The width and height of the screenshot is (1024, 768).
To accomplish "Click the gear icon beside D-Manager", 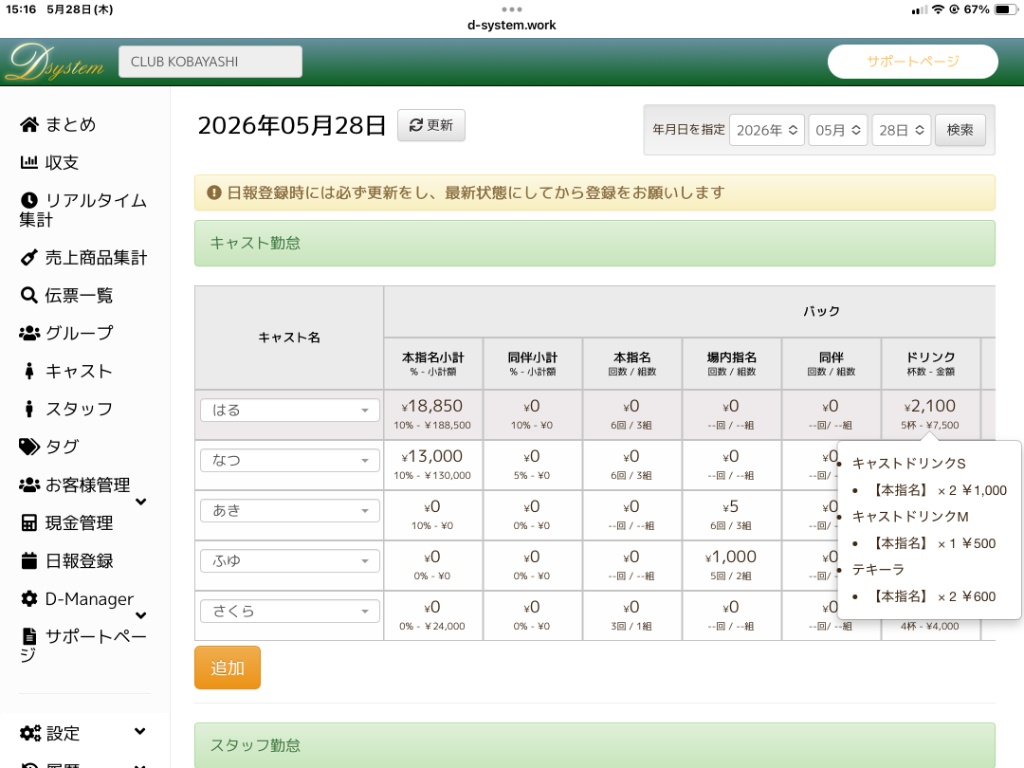I will [29, 598].
